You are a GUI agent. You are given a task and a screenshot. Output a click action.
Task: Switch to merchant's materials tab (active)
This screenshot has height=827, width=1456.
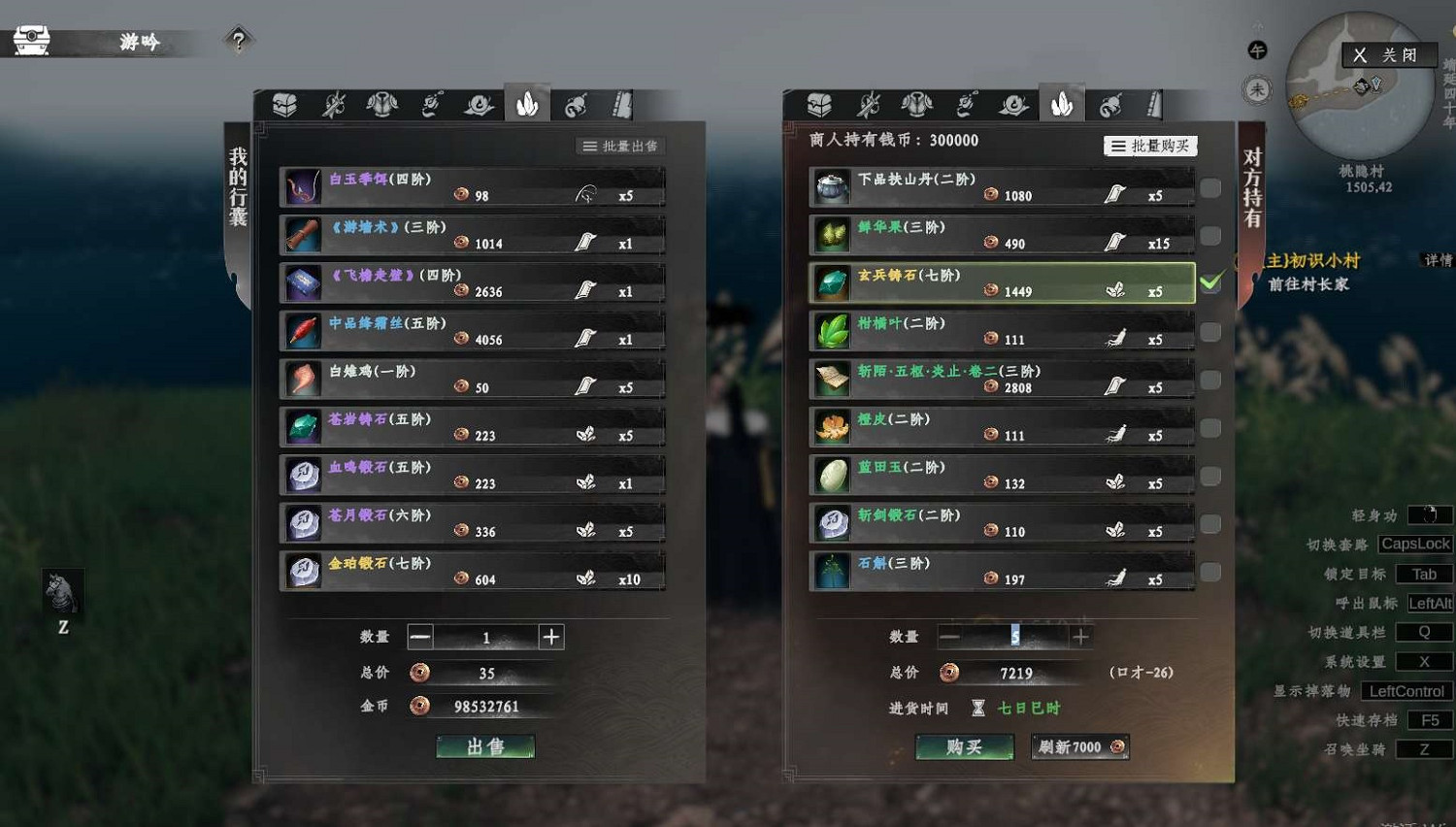pyautogui.click(x=1062, y=104)
